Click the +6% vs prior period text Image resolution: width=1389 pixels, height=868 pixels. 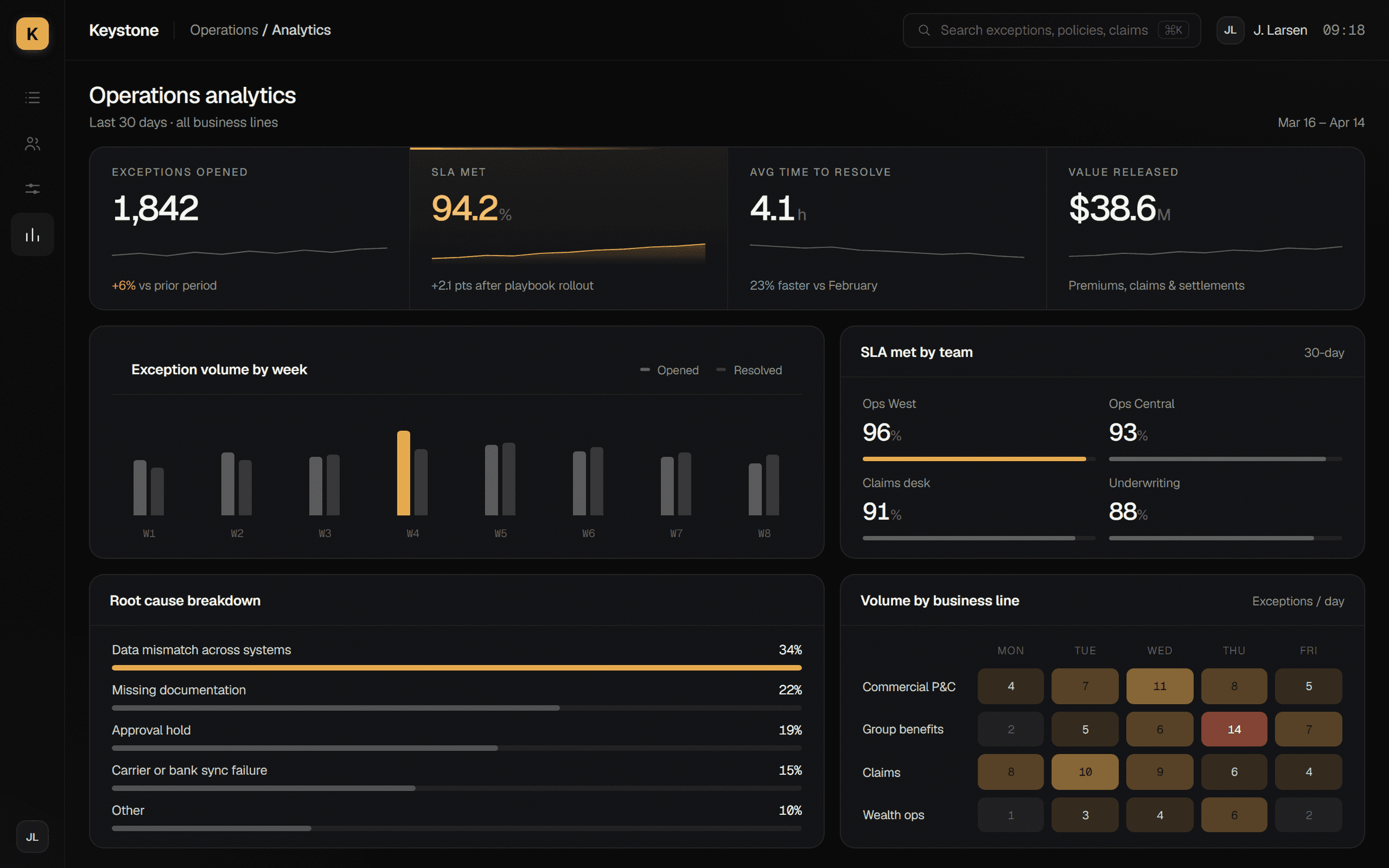[164, 285]
